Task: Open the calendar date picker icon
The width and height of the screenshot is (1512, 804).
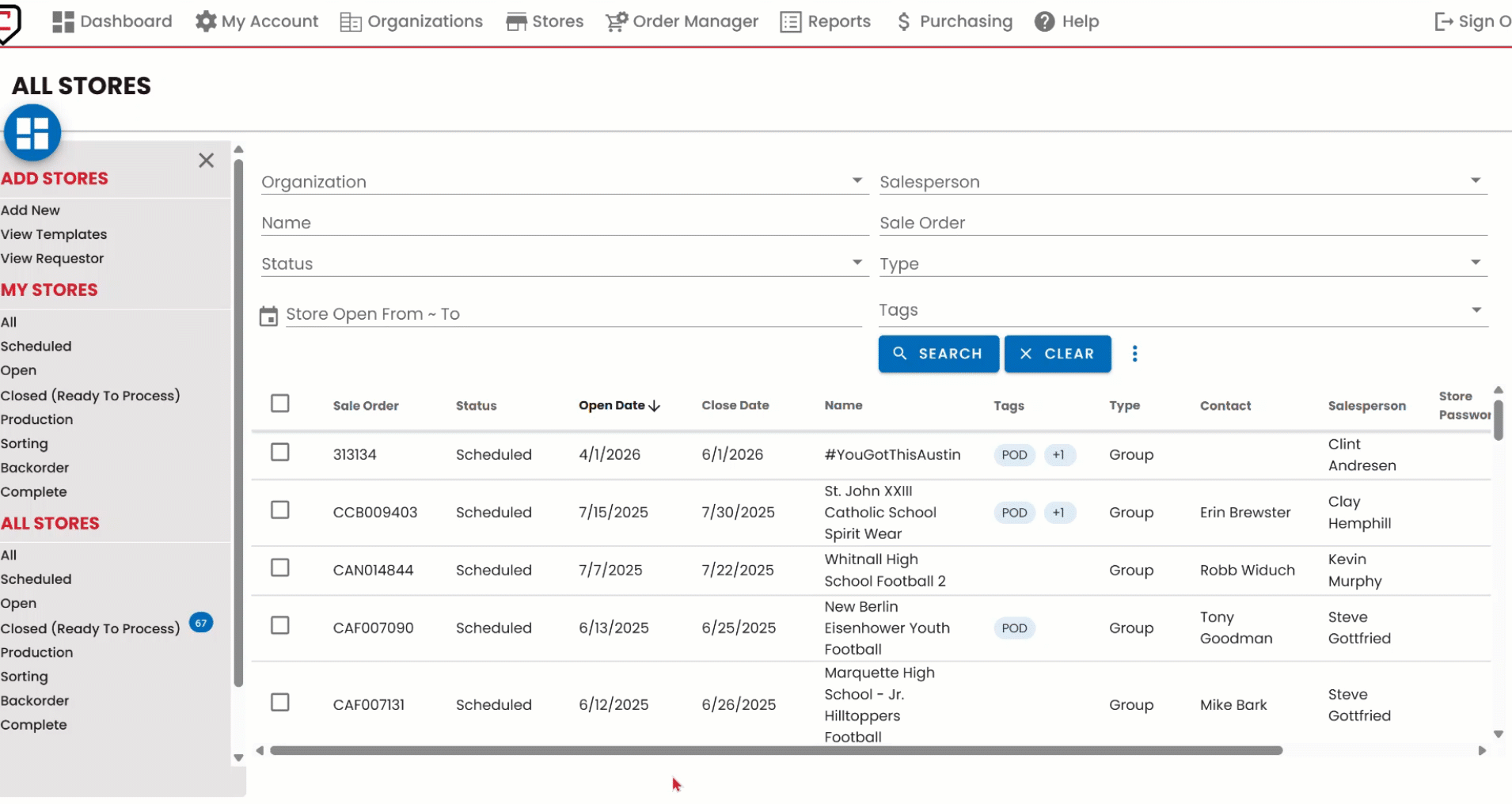Action: coord(269,317)
